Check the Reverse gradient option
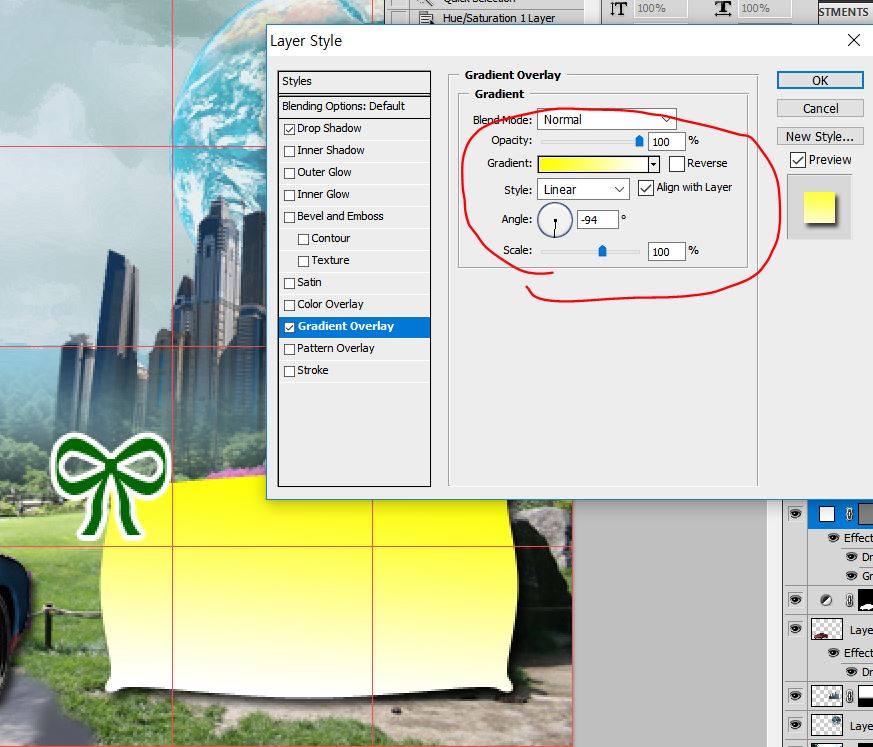 pos(677,164)
